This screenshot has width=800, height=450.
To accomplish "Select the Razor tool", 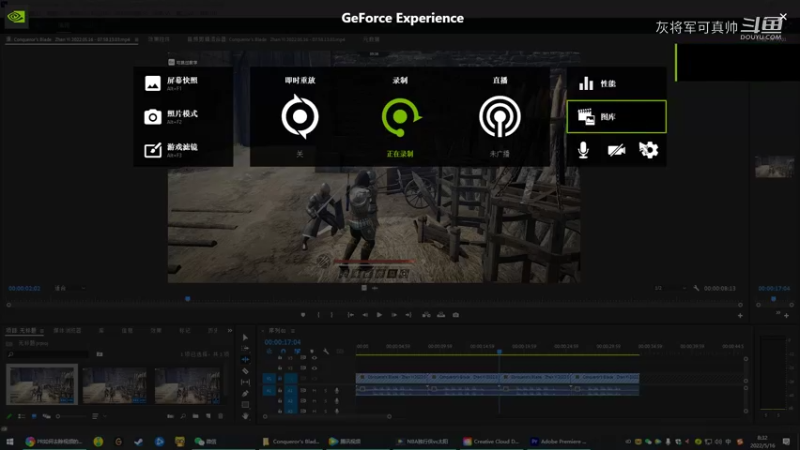I will coord(245,371).
